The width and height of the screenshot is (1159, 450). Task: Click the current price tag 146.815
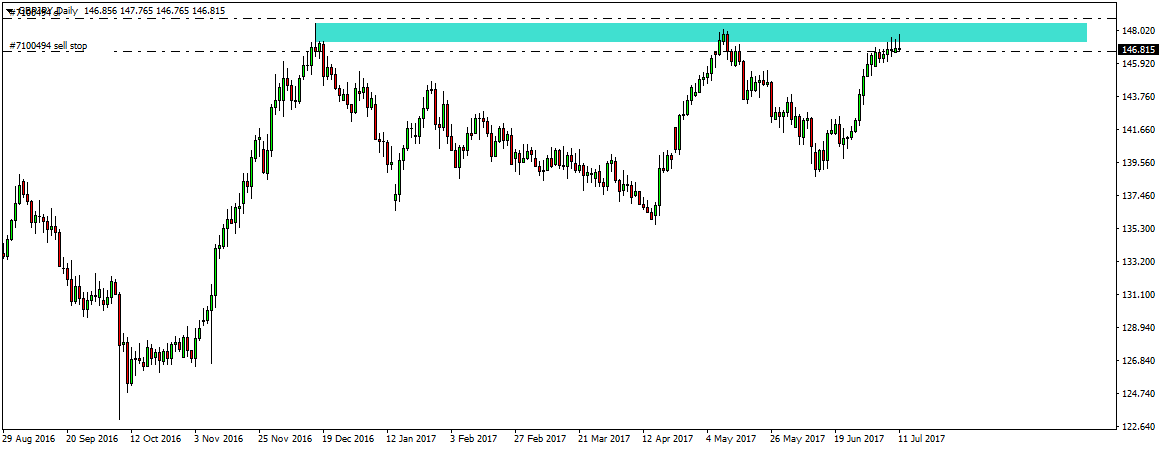pos(1137,50)
